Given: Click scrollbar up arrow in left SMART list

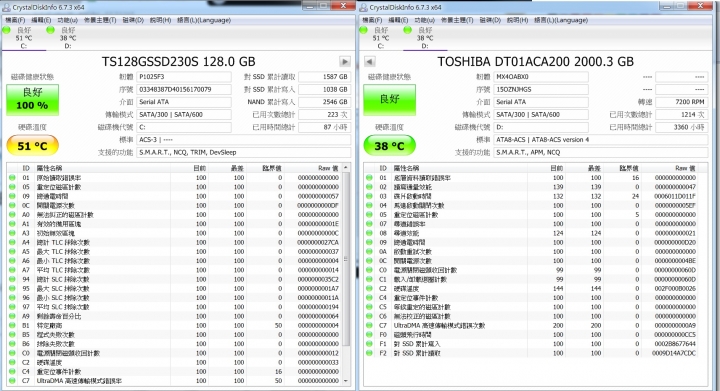Looking at the screenshot, I should tap(345, 168).
